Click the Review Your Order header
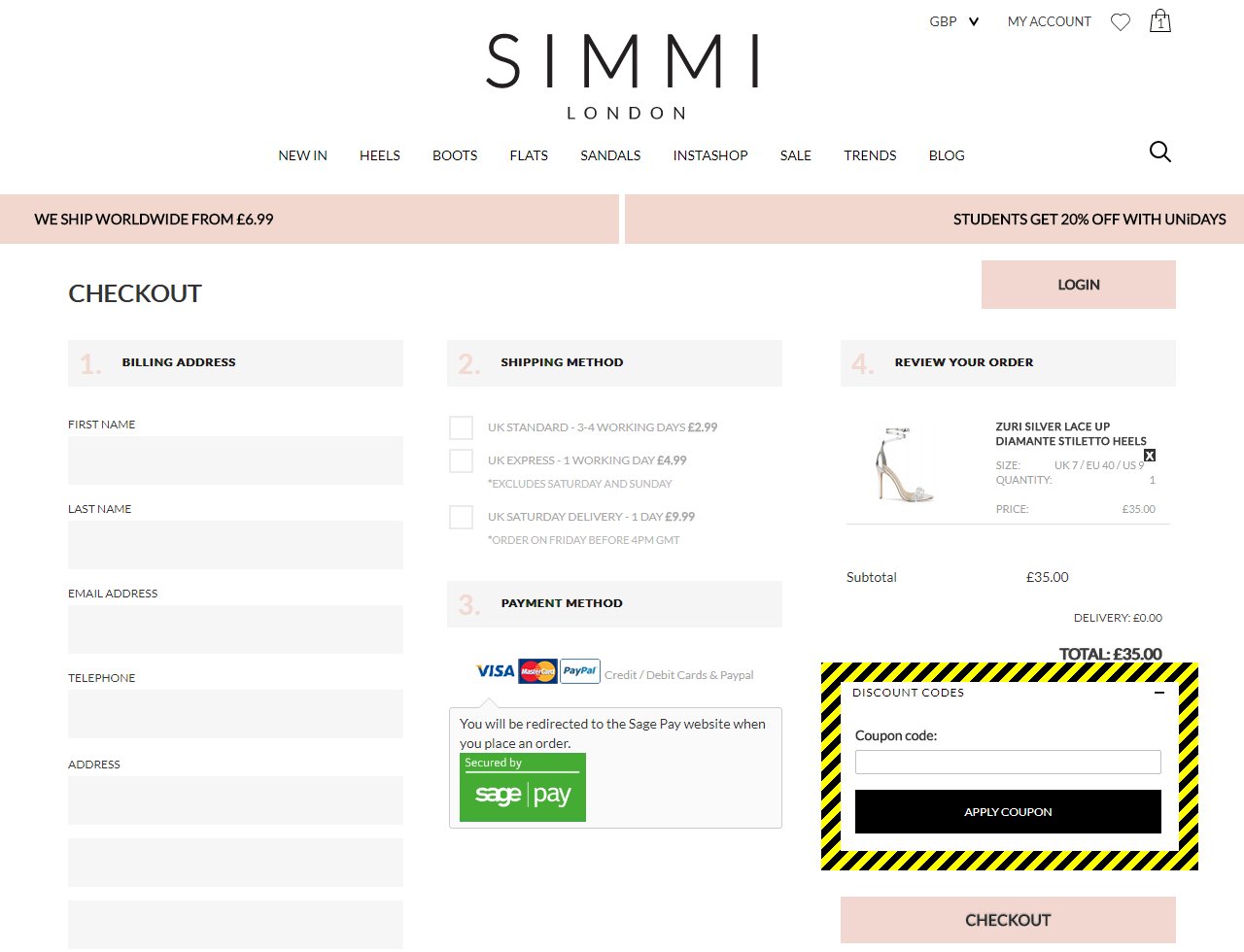 (x=1008, y=363)
